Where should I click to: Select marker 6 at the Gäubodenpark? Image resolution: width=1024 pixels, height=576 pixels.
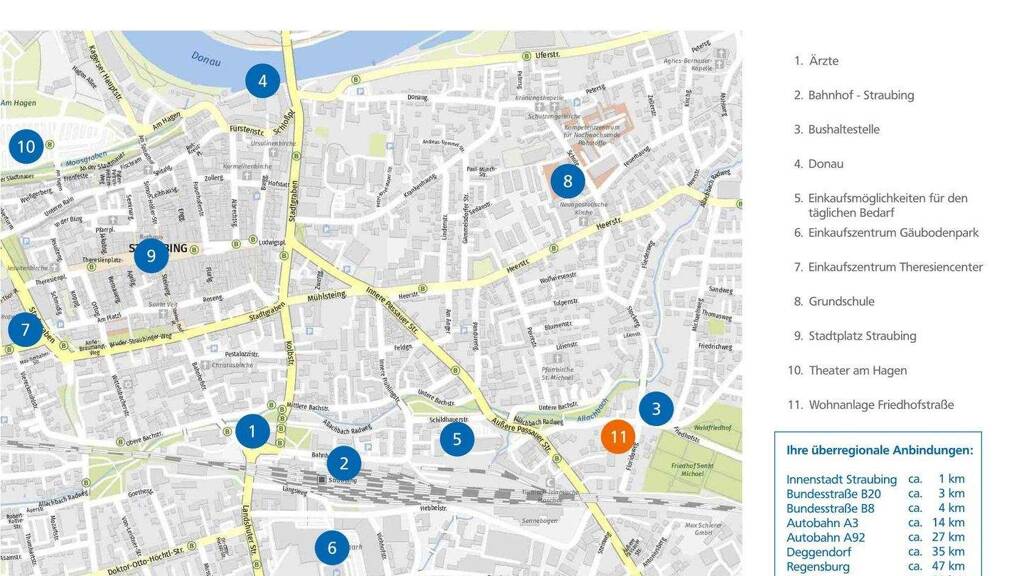pyautogui.click(x=332, y=547)
